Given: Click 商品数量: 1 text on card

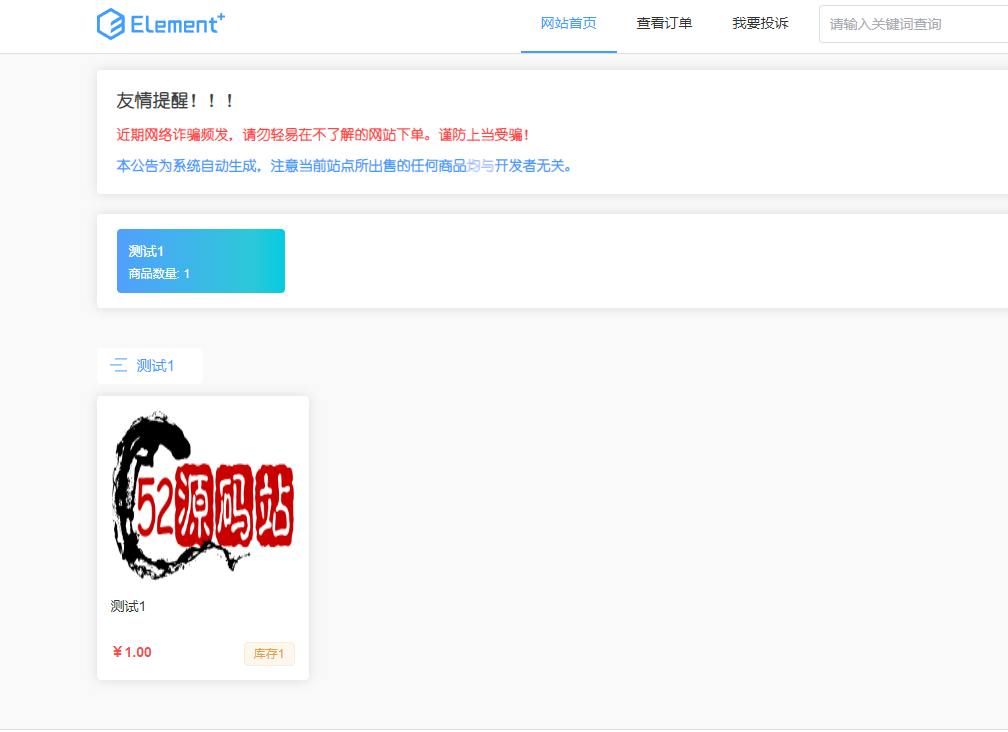Looking at the screenshot, I should [159, 274].
